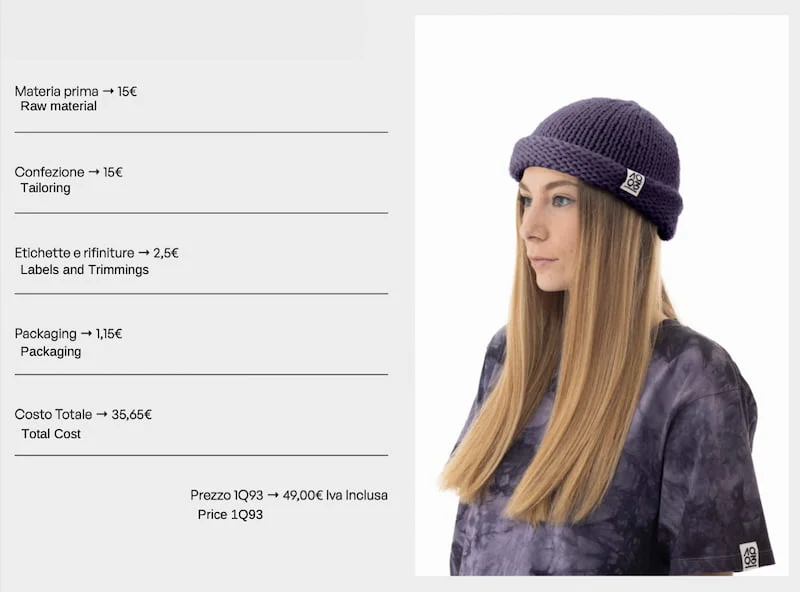Screen dimensions: 800x592
Task: Click the Etichette e rifiniture 2,5€ entry
Action: tap(96, 253)
